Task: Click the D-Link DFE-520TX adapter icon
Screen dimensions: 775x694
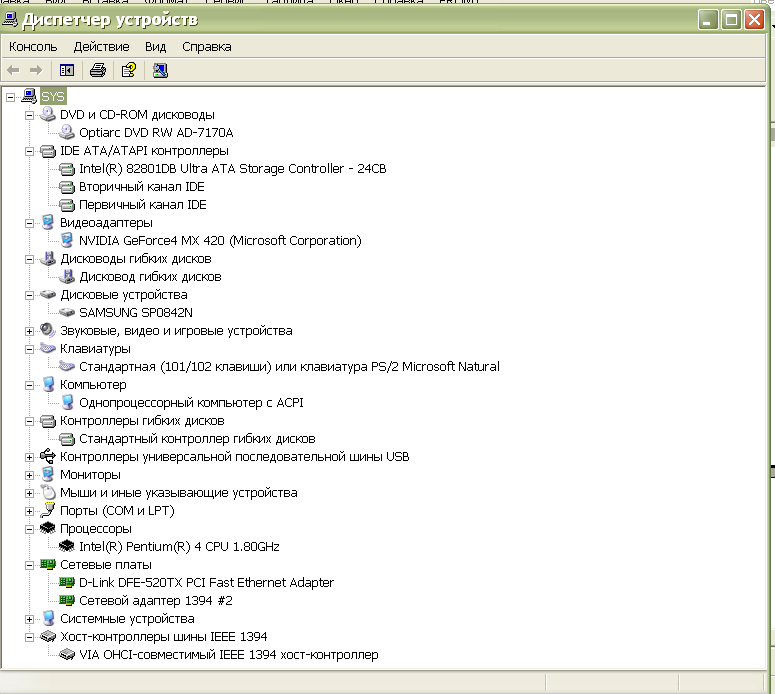Action: 67,582
